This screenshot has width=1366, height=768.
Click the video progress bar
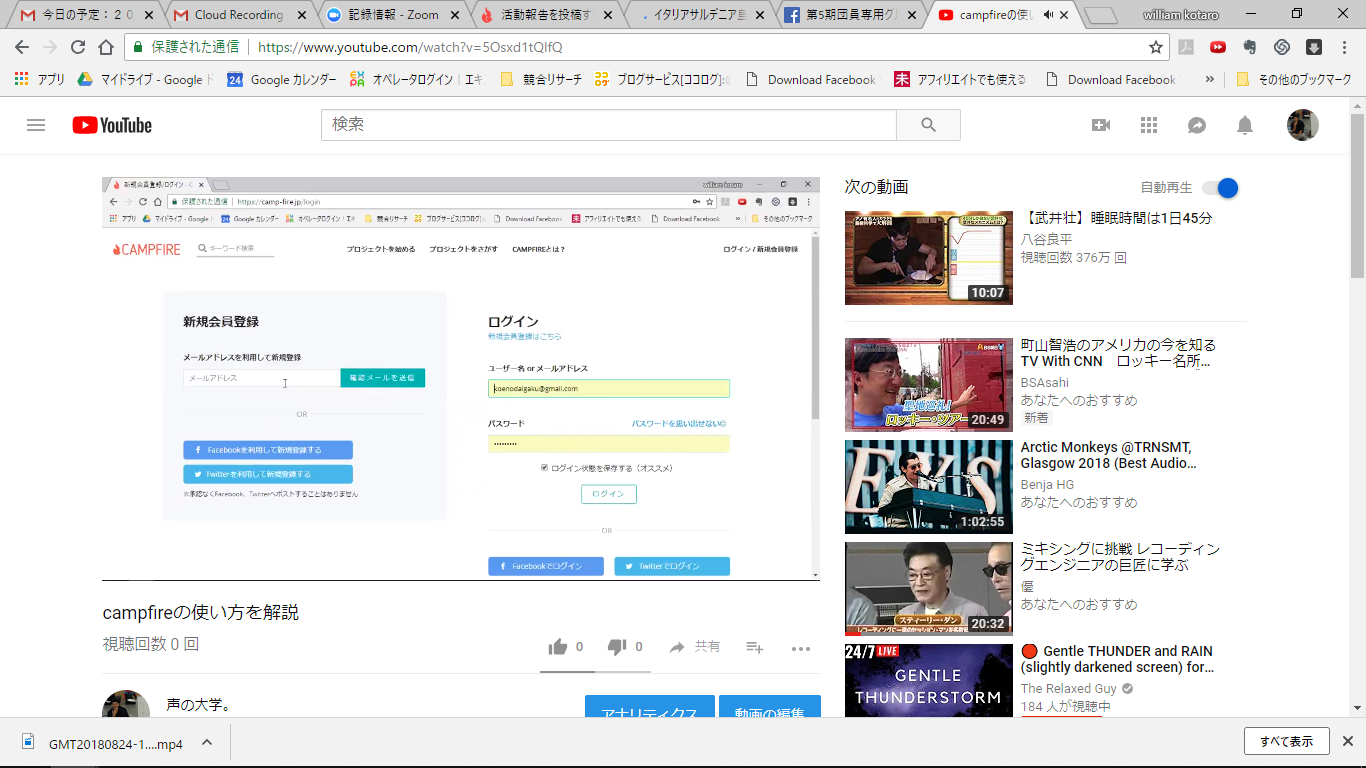point(460,580)
